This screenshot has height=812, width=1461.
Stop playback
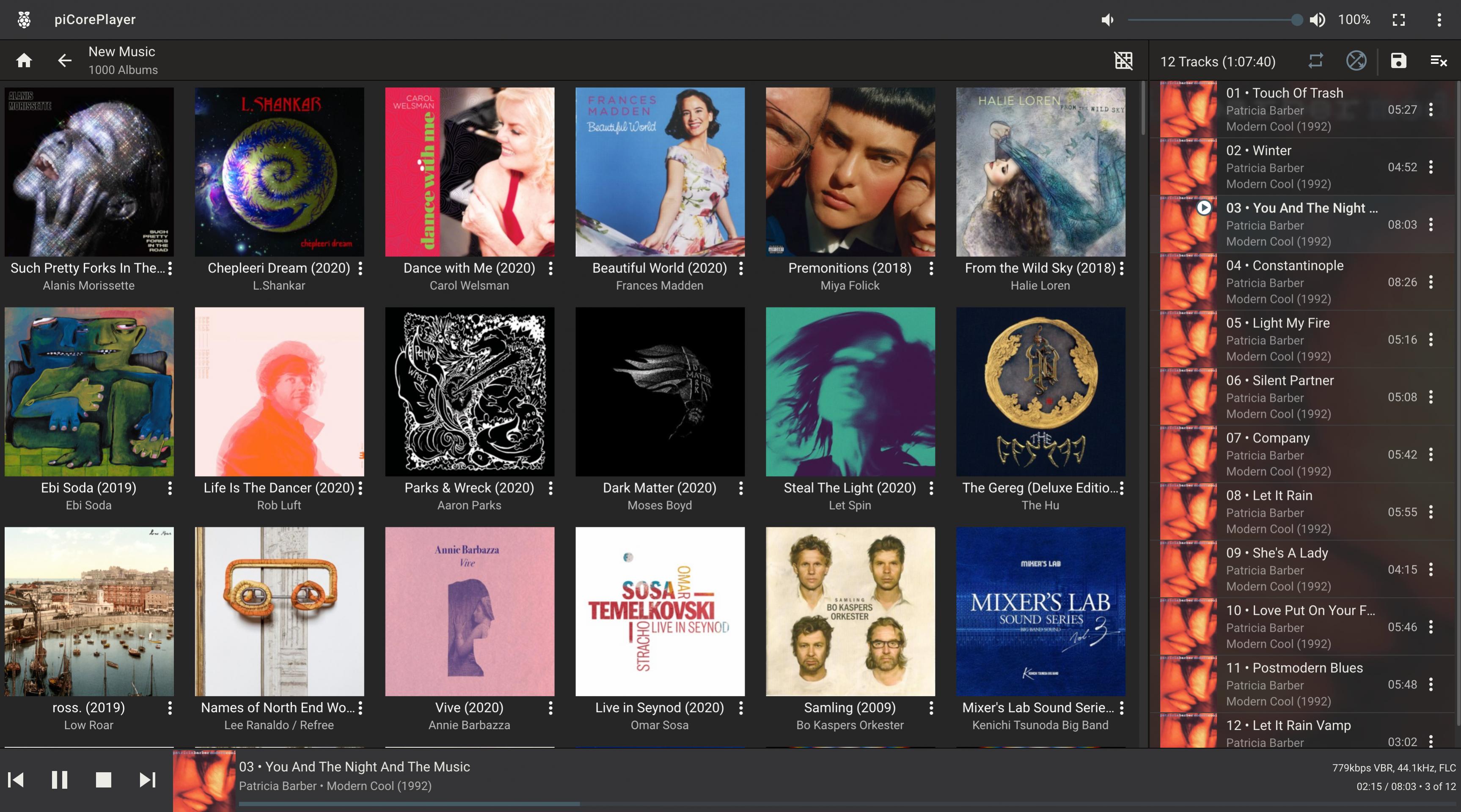103,780
